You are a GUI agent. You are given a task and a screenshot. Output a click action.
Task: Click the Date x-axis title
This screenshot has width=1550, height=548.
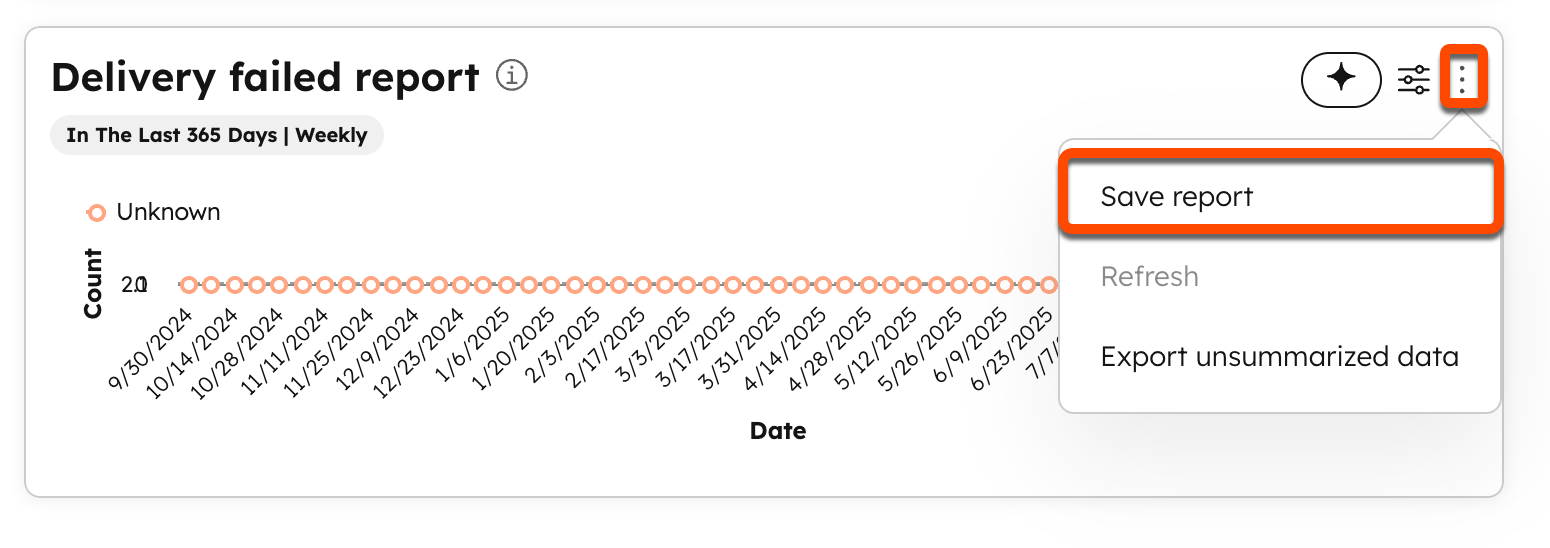pyautogui.click(x=777, y=431)
